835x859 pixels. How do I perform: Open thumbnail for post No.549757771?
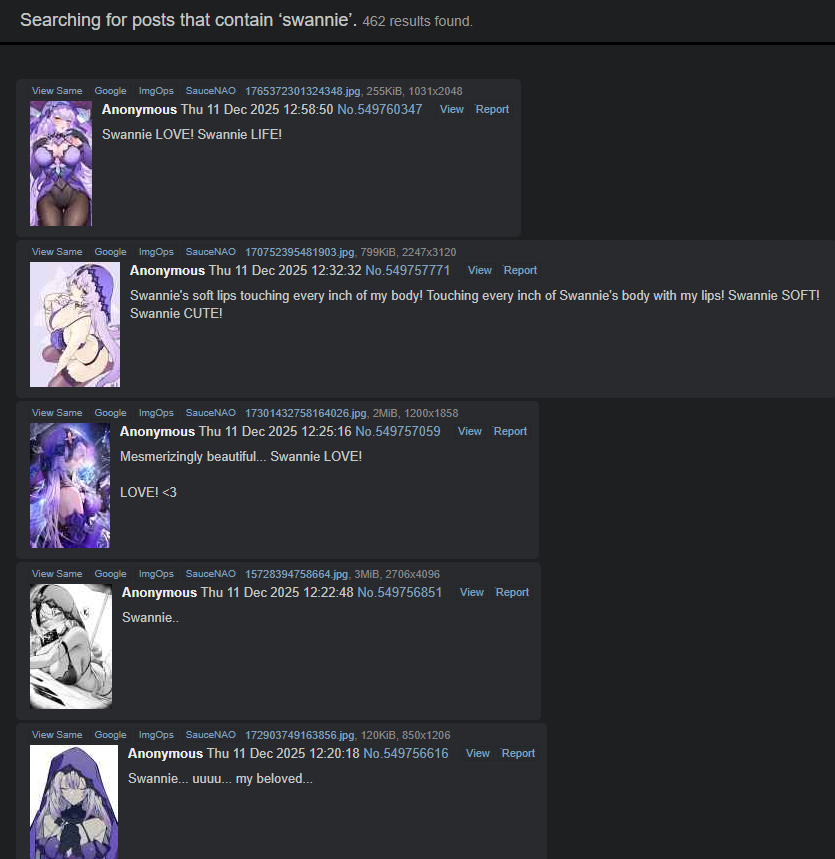point(75,324)
